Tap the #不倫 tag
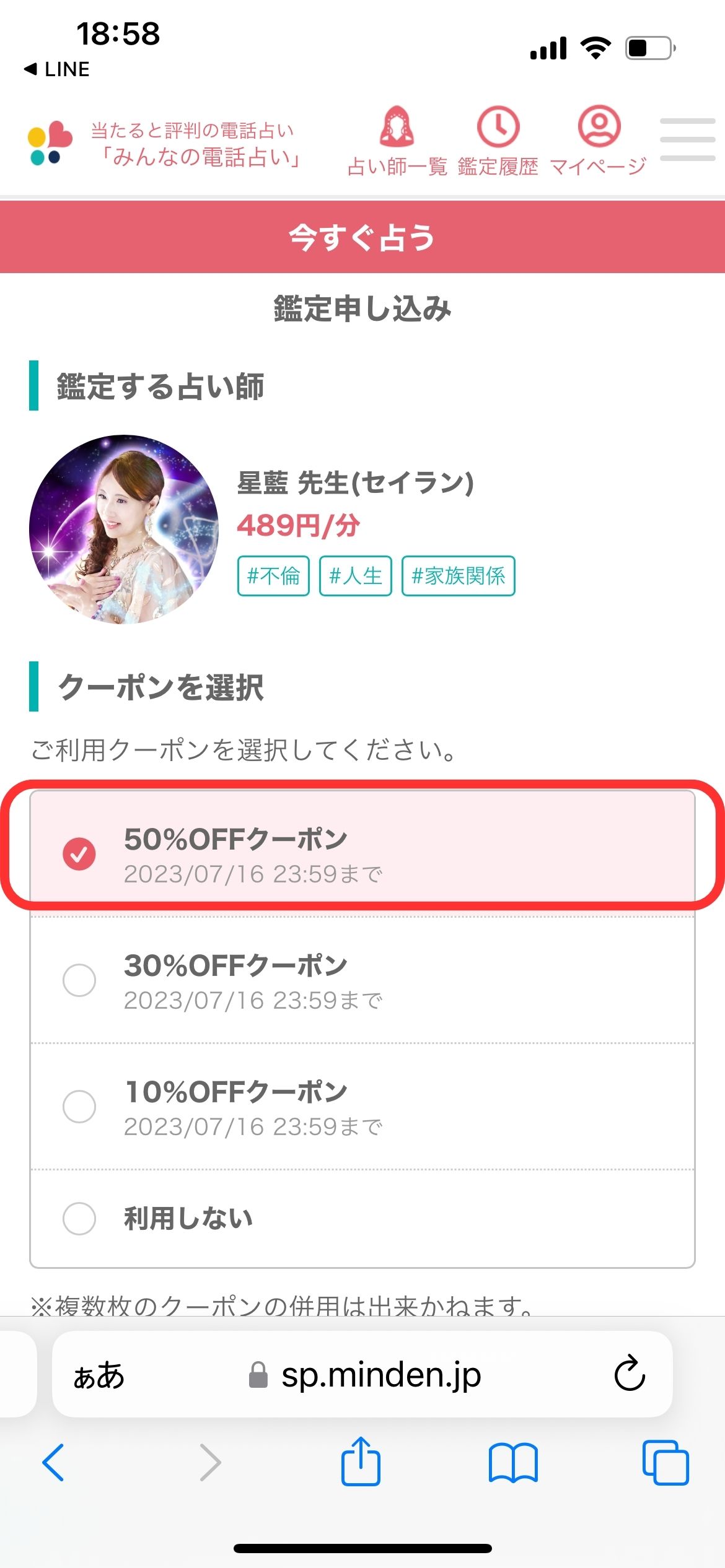This screenshot has width=725, height=1568. click(x=273, y=576)
